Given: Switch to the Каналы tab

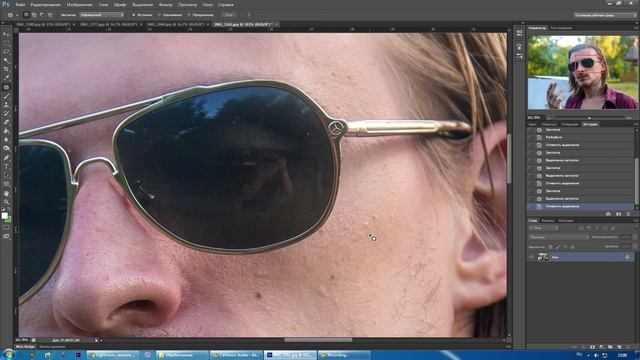Looking at the screenshot, I should click(547, 220).
